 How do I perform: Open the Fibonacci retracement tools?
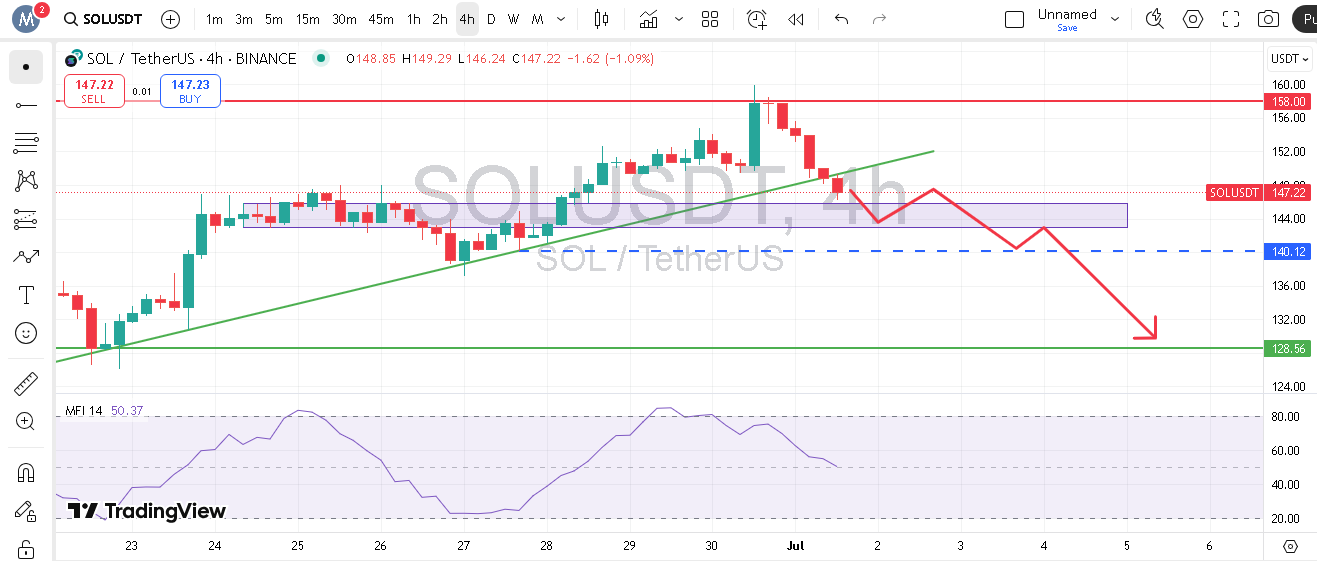(x=26, y=143)
